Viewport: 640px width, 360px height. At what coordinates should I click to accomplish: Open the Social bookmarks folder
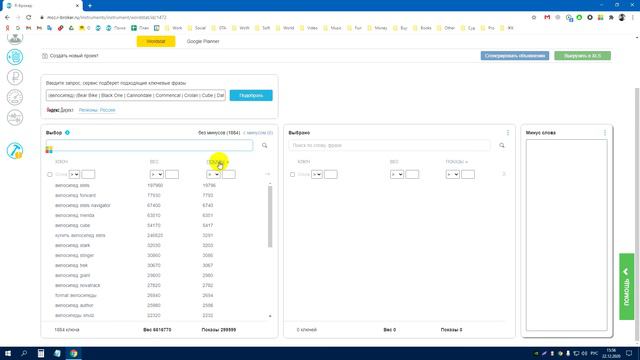[x=197, y=28]
